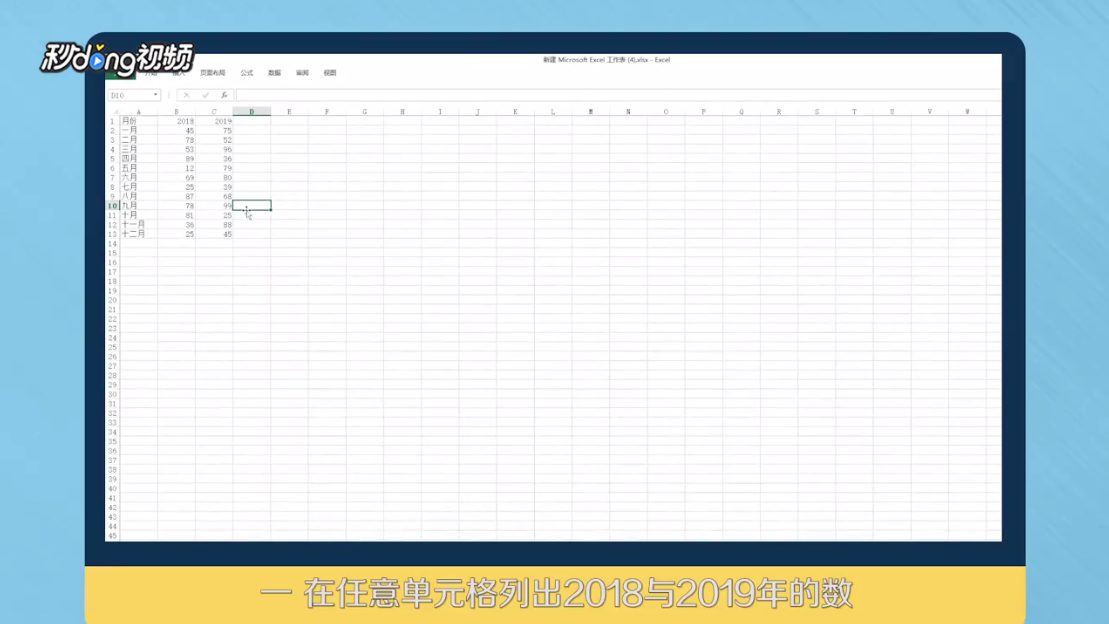Screen dimensions: 1109x624
Task: Click the 七月 cell in column A
Action: [139, 187]
